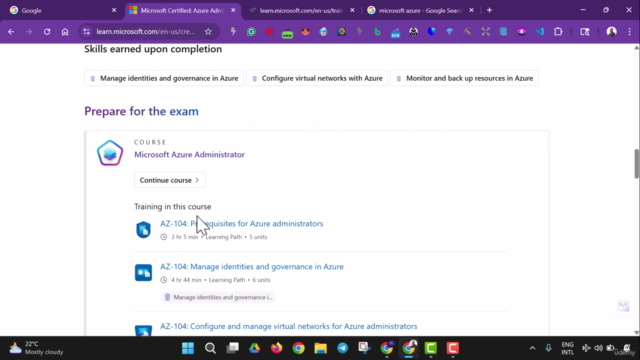The height and width of the screenshot is (360, 640).
Task: Go back to the previous page
Action: 11,32
